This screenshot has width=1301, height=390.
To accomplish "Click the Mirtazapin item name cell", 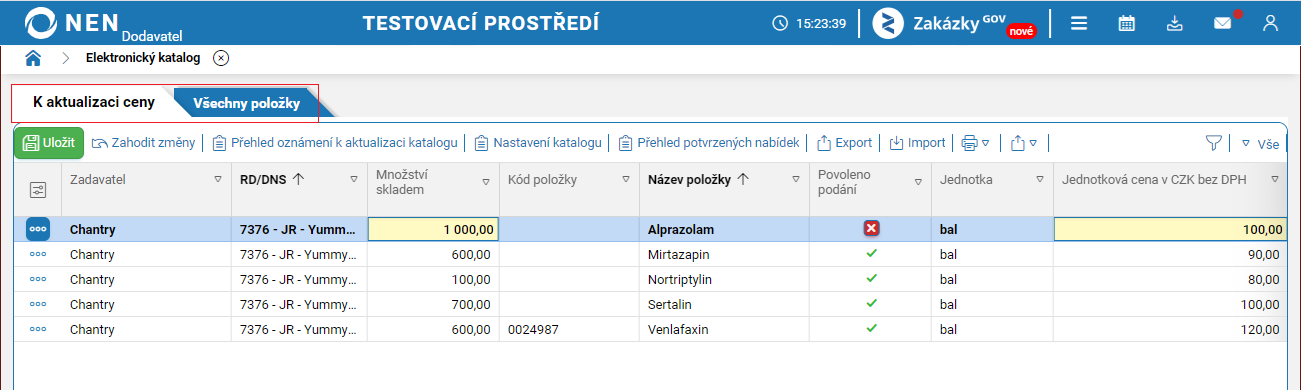I will [x=724, y=254].
